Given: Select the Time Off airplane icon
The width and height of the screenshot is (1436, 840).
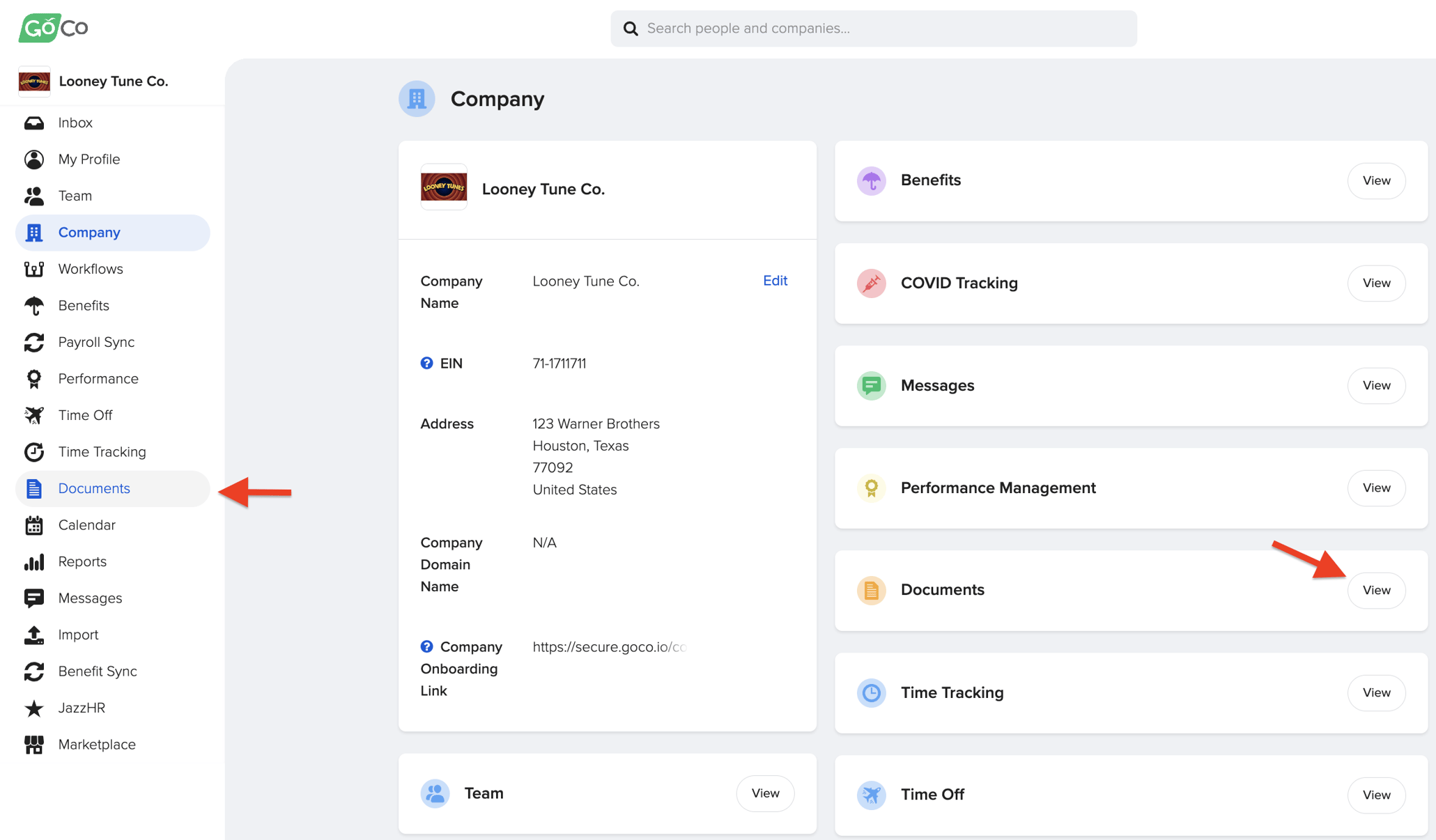Looking at the screenshot, I should click(x=35, y=415).
